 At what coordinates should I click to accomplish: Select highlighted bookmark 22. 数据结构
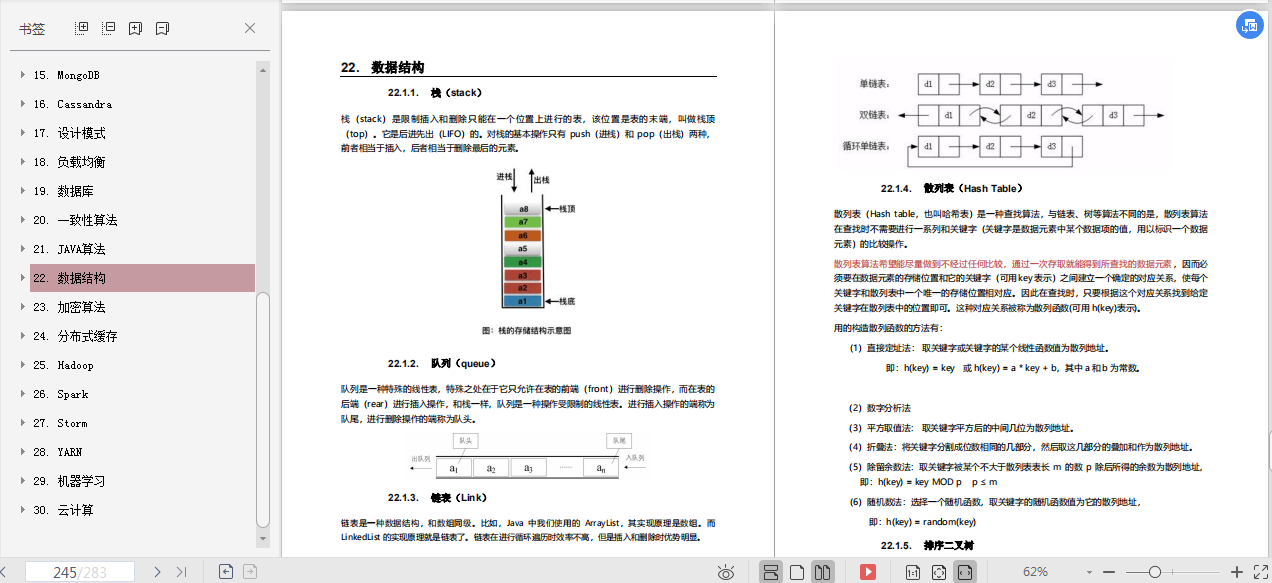point(142,278)
